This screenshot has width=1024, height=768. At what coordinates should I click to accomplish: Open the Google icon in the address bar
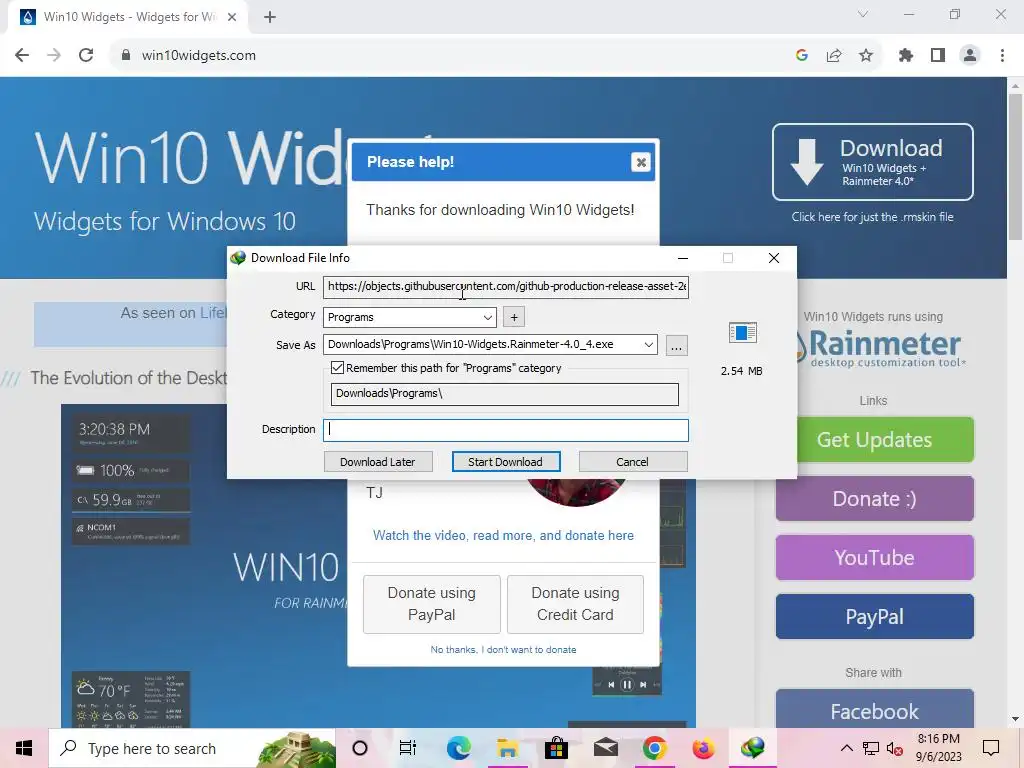[802, 56]
